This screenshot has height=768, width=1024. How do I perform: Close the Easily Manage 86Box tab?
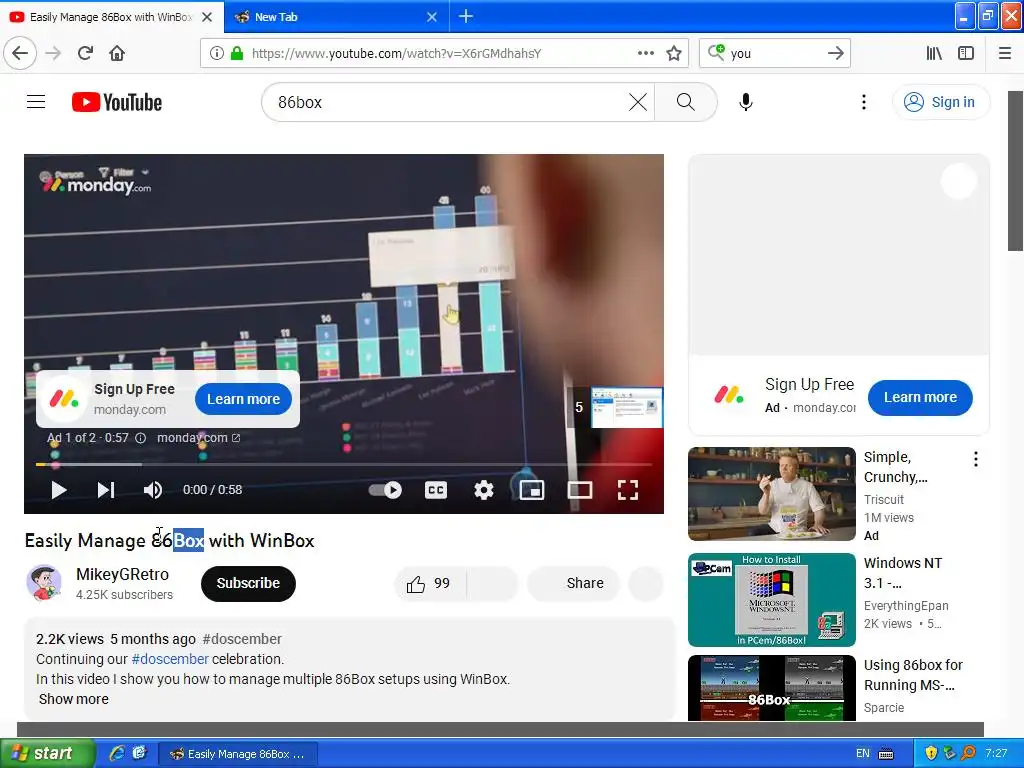point(207,17)
